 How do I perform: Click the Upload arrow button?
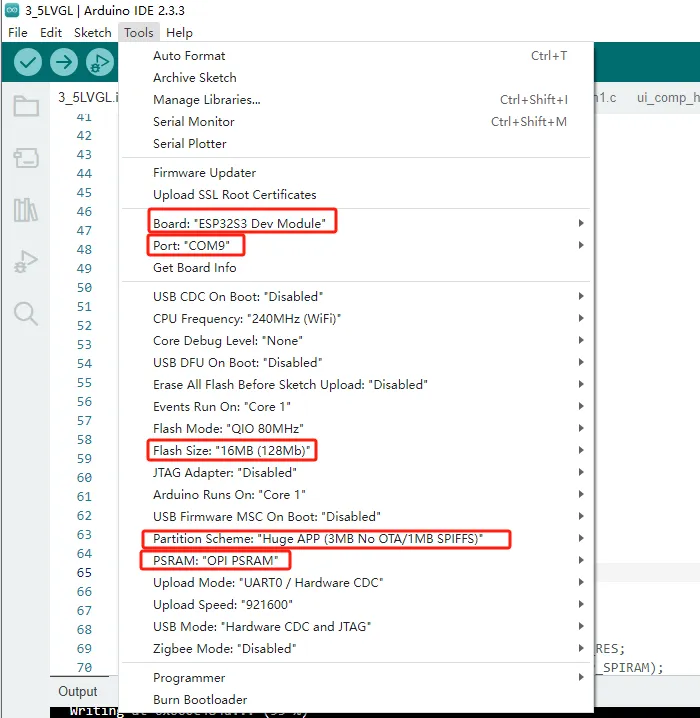tap(64, 62)
